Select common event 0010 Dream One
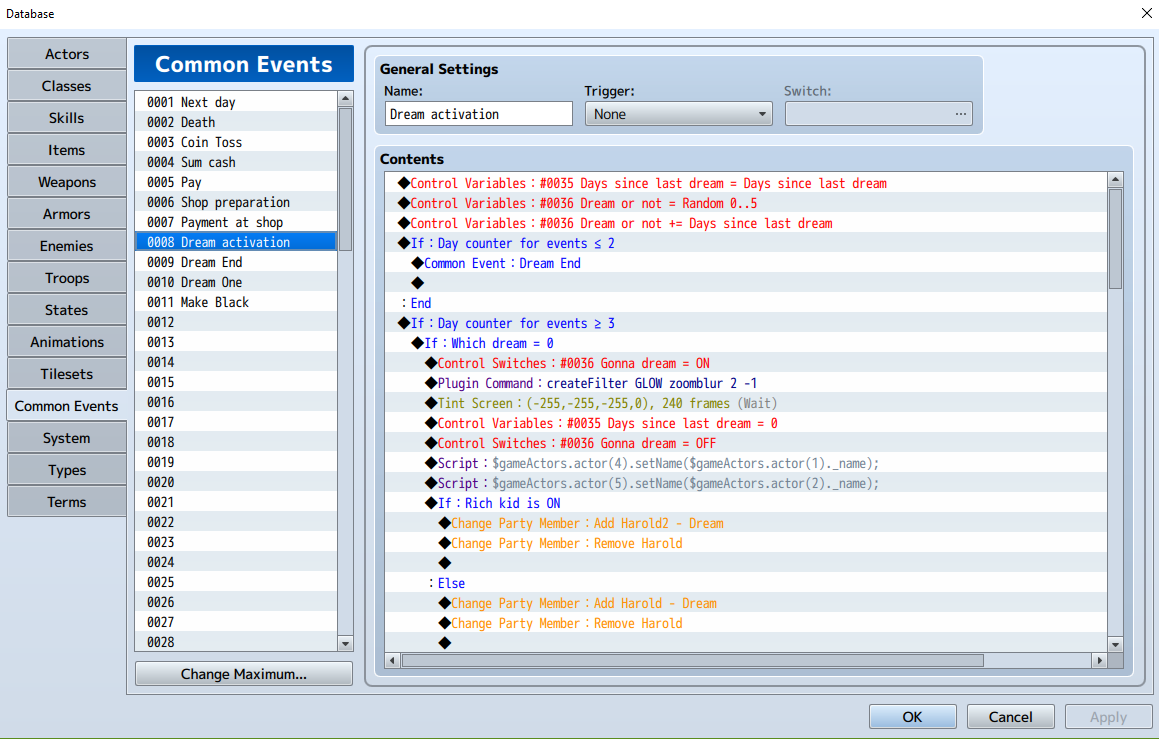This screenshot has height=739, width=1159. coord(236,282)
